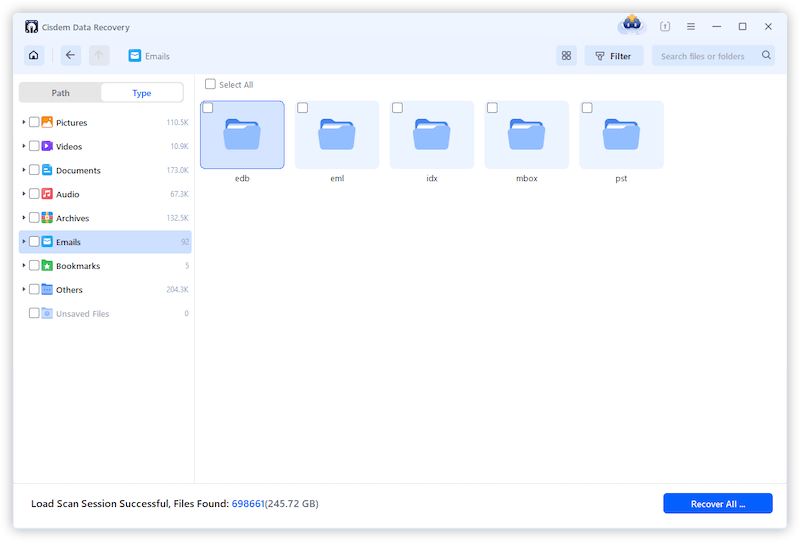
Task: Switch to the Path tab
Action: pyautogui.click(x=60, y=93)
